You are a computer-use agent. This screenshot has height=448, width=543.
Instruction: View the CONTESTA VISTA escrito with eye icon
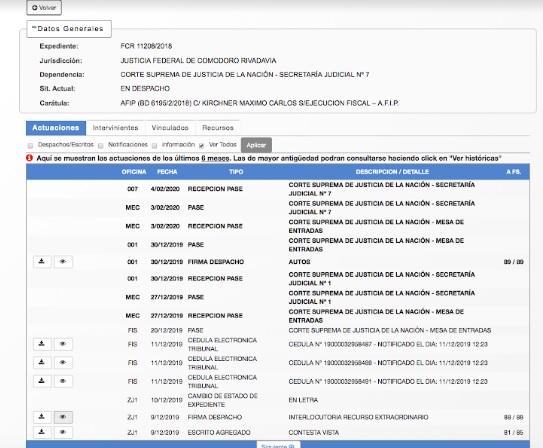point(63,432)
